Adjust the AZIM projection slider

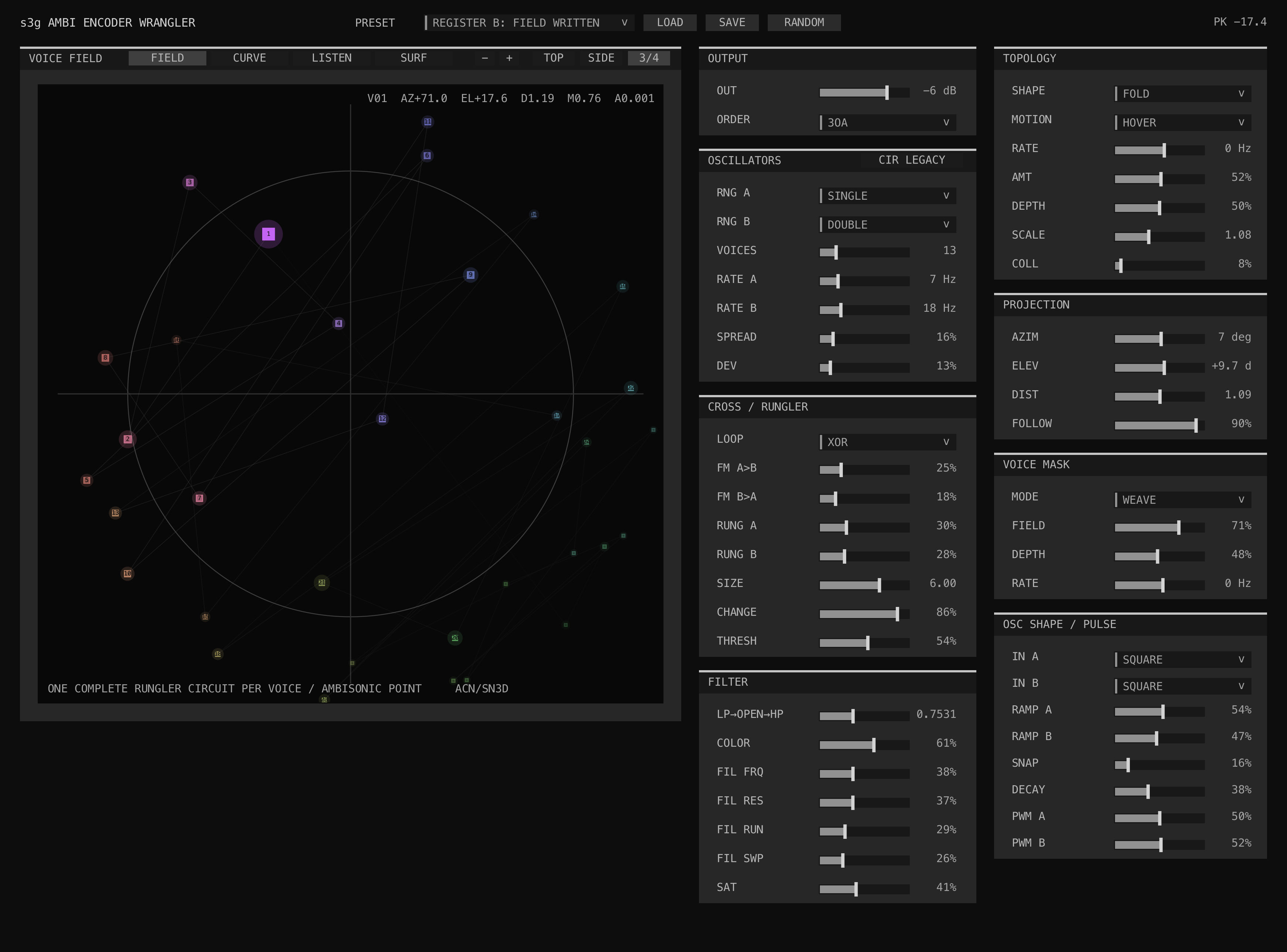pos(1159,339)
